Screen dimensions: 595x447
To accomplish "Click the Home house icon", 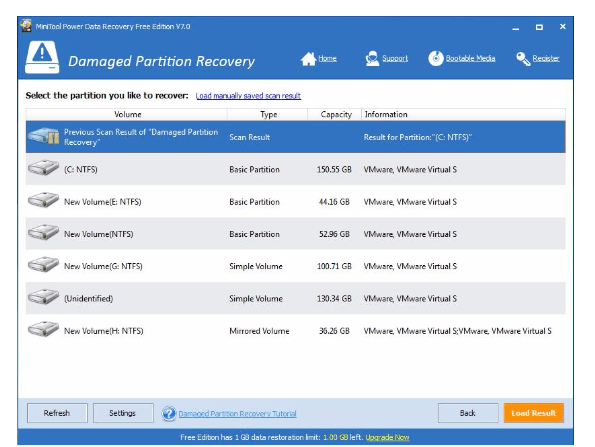I will click(308, 58).
